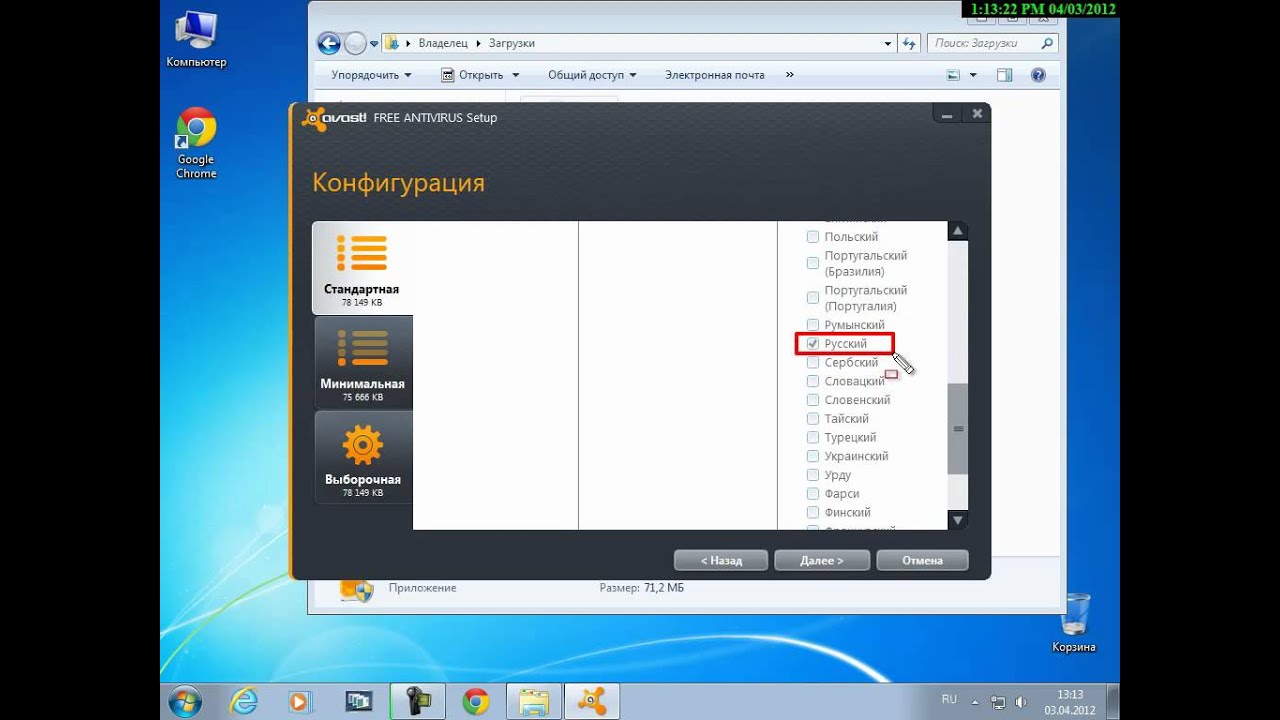Click the language list scroll up arrow

coord(958,231)
